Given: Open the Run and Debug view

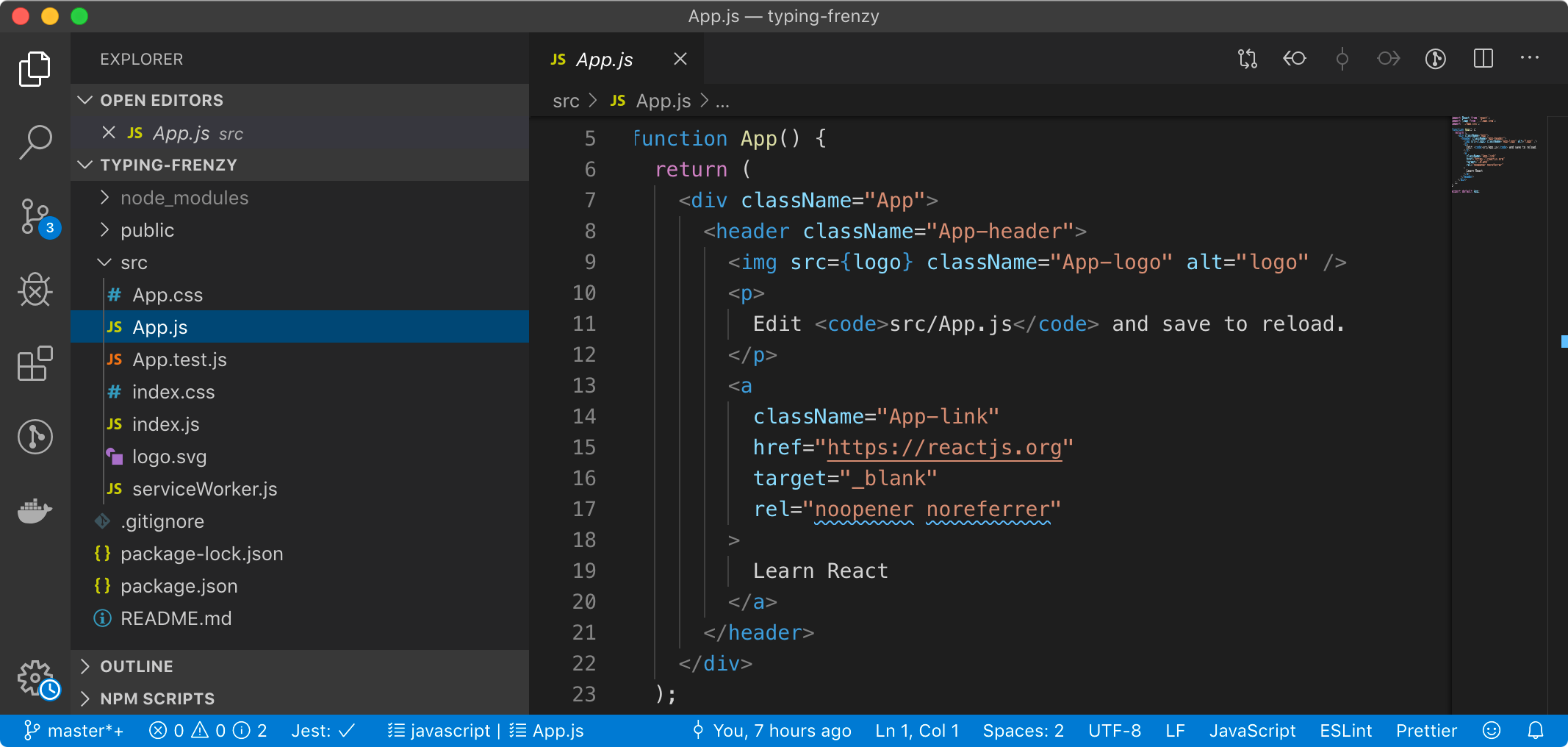Looking at the screenshot, I should click(35, 290).
